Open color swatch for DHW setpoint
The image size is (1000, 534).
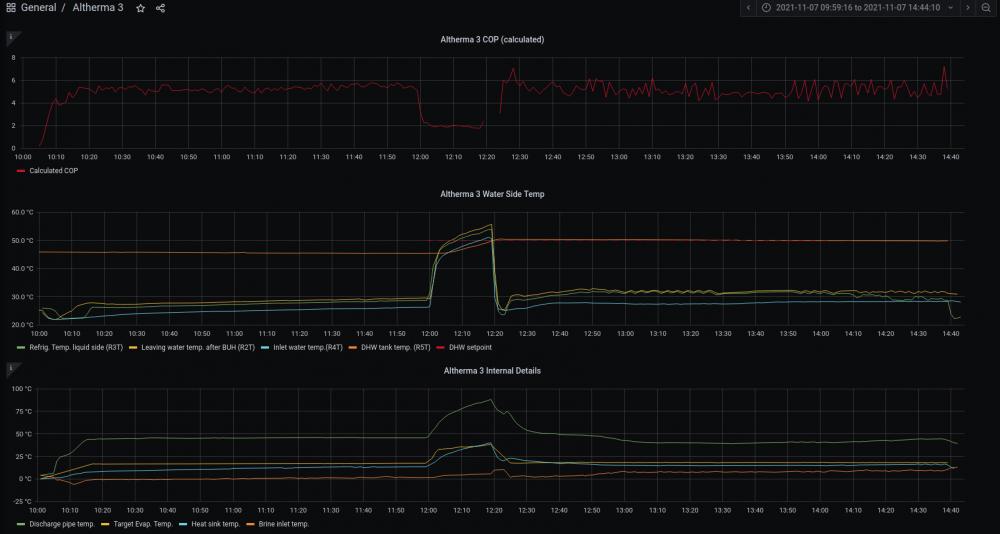point(443,348)
